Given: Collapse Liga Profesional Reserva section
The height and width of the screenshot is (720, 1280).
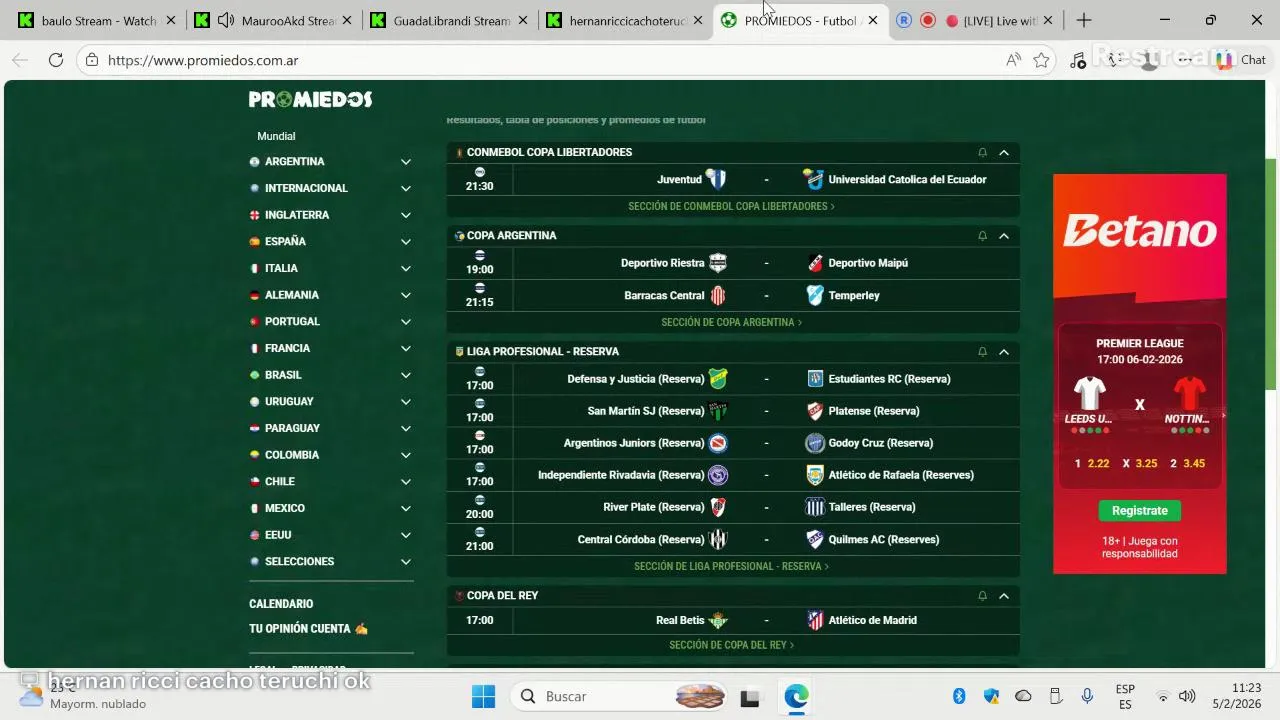Looking at the screenshot, I should point(1004,352).
